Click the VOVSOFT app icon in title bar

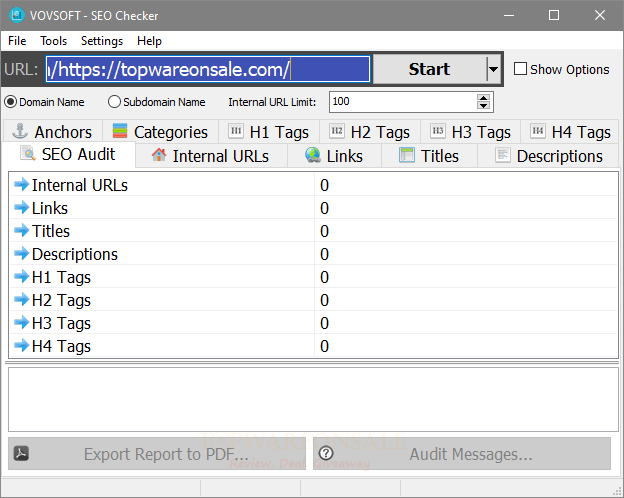point(17,15)
